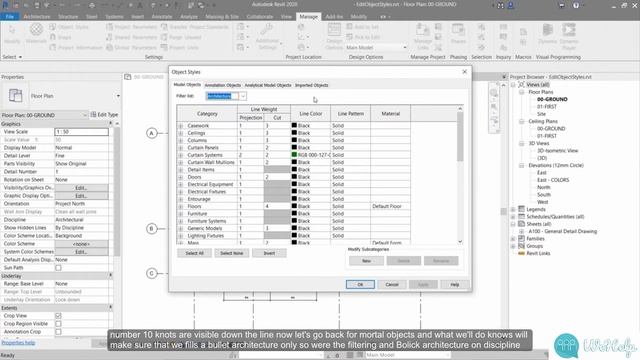Click the Manage Links icon
Image resolution: width=640 pixels, height=360 pixels.
pyautogui.click(x=422, y=30)
